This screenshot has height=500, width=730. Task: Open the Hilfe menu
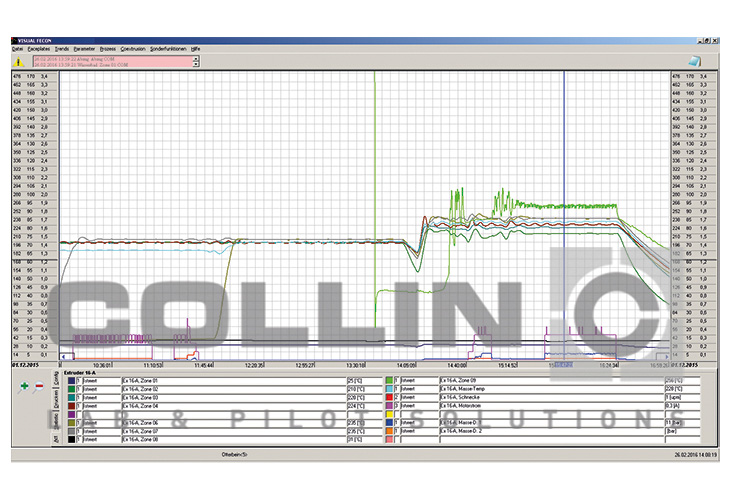point(196,49)
